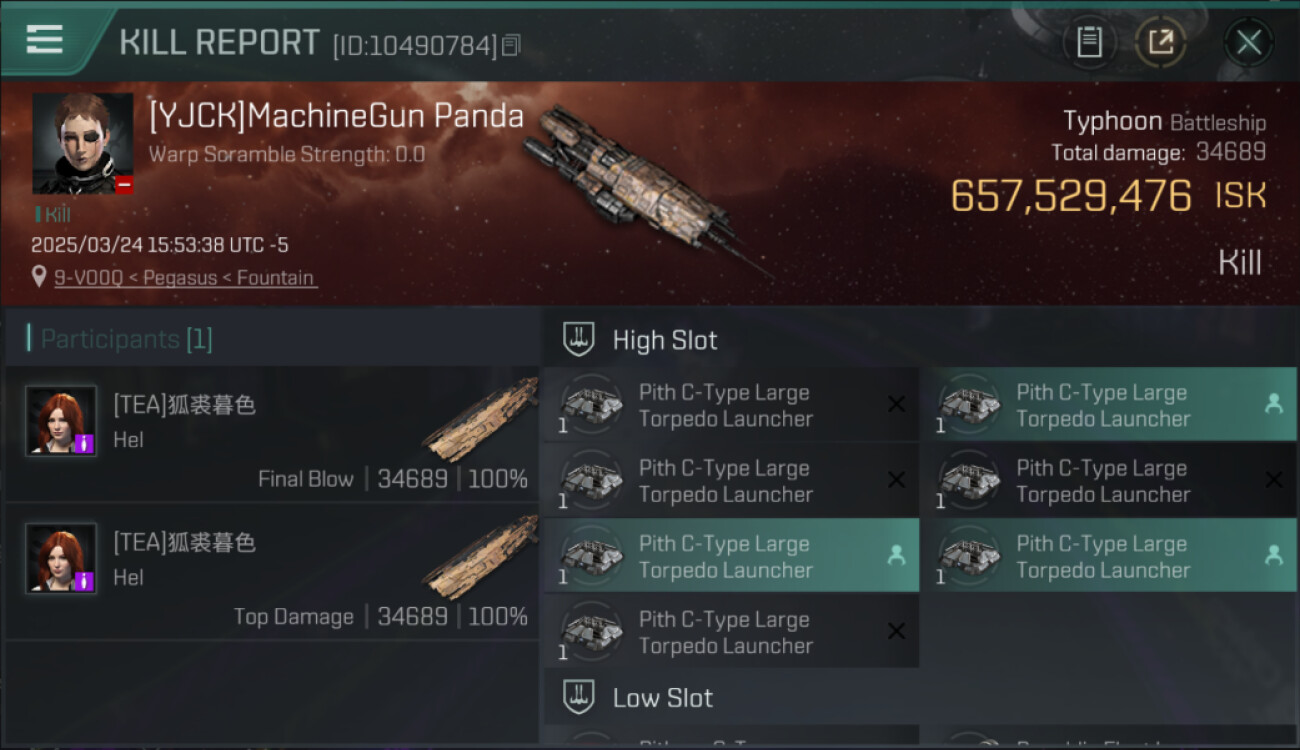
Task: Open Top Damage participant portrait
Action: [61, 558]
